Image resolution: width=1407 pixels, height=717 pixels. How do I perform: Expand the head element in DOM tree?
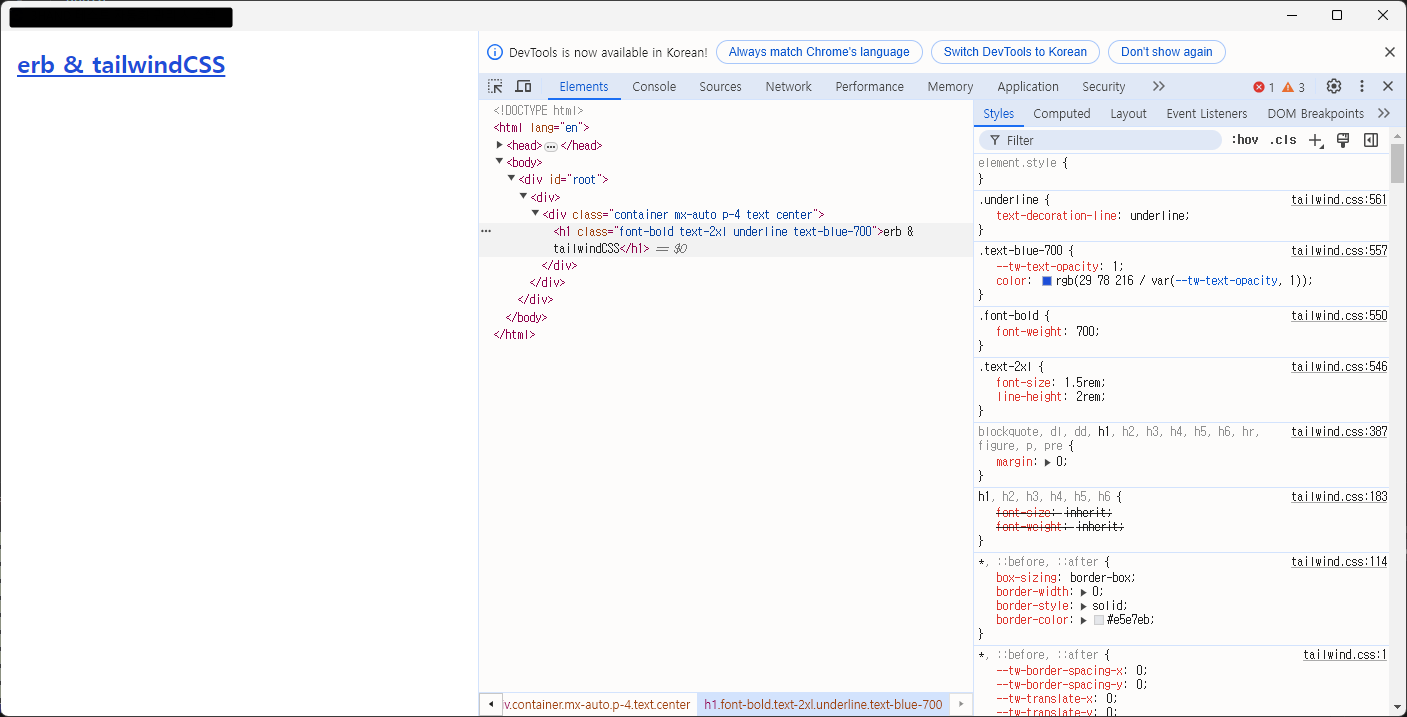(x=500, y=144)
